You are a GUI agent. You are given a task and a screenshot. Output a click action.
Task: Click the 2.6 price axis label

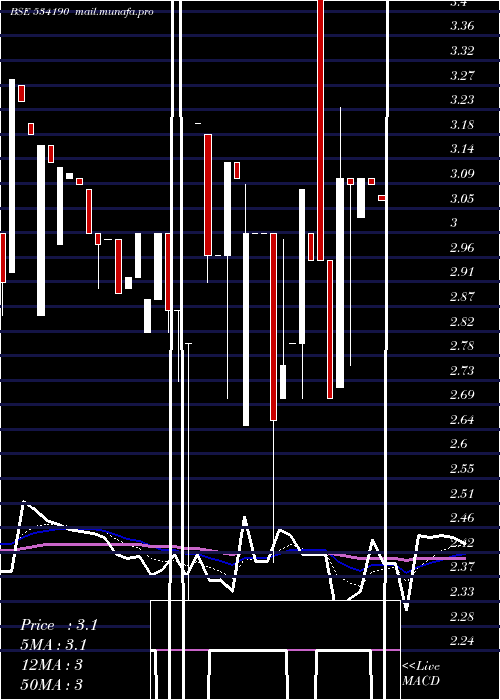[459, 444]
